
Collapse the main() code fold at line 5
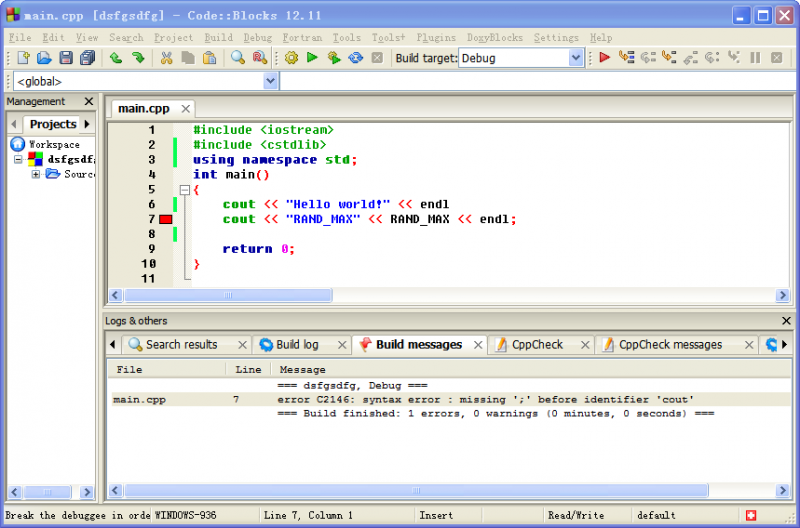pos(184,189)
